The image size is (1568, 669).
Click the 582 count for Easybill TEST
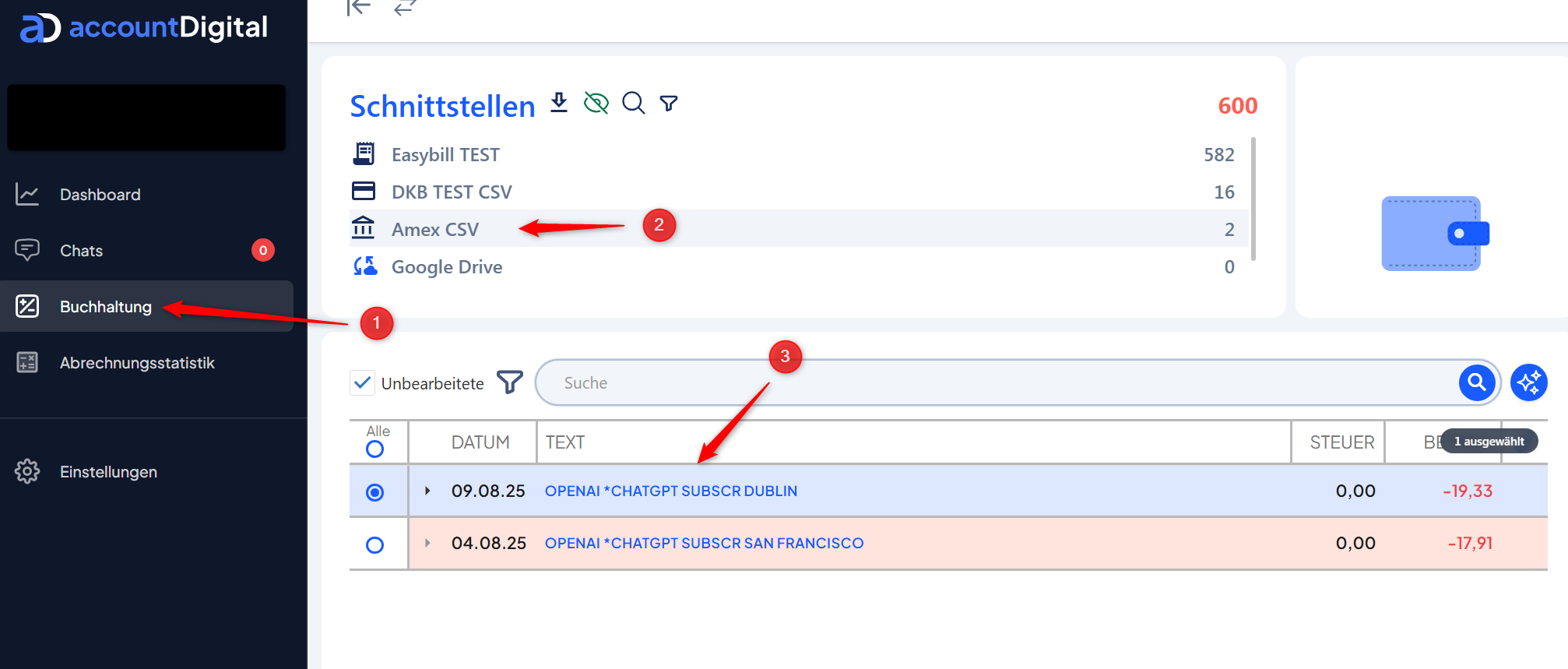coord(1219,154)
